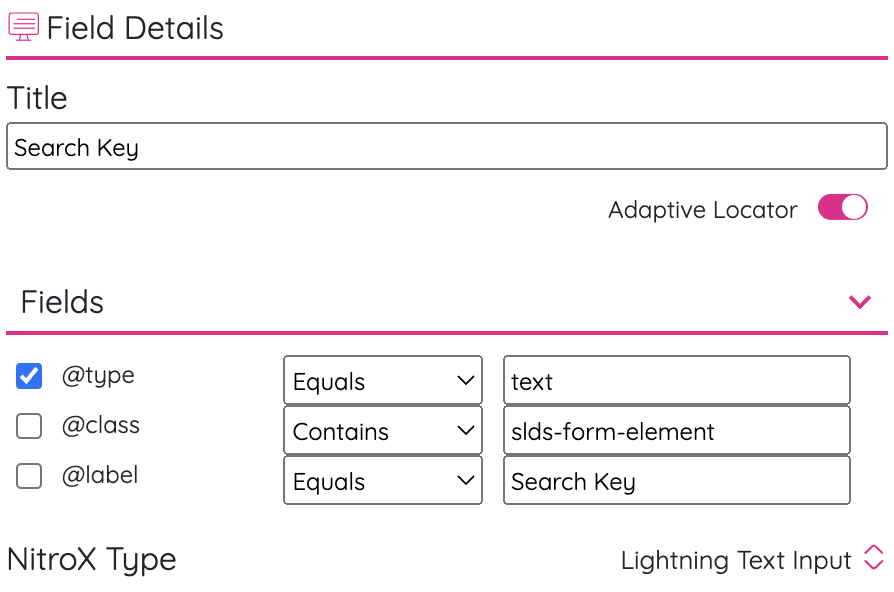Uncheck the @type checkbox
The height and width of the screenshot is (592, 894).
pyautogui.click(x=29, y=376)
